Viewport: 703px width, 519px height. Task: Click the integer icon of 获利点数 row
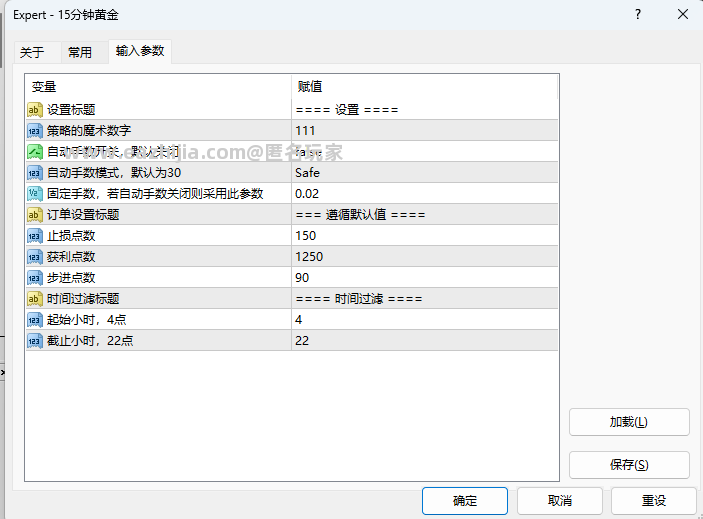coord(35,257)
